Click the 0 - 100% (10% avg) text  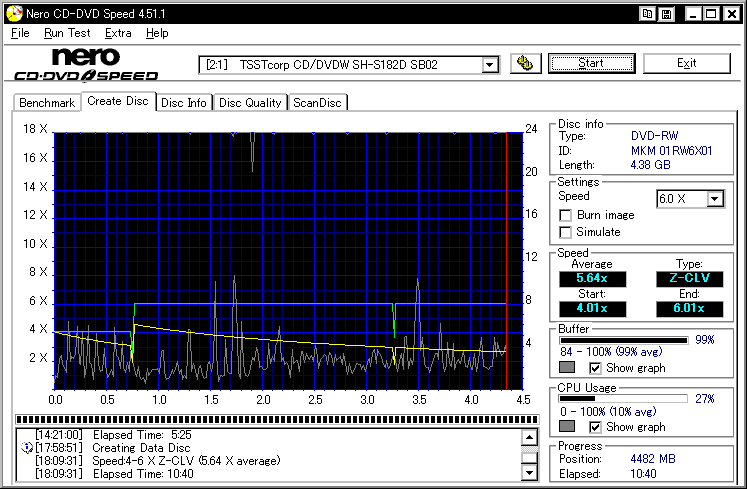coord(608,411)
